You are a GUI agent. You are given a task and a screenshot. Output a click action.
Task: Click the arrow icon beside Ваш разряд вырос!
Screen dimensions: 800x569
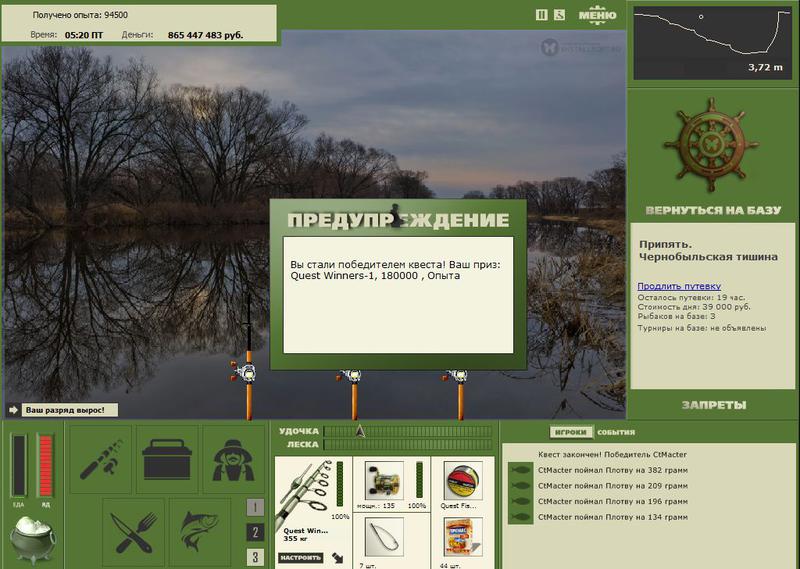(13, 410)
